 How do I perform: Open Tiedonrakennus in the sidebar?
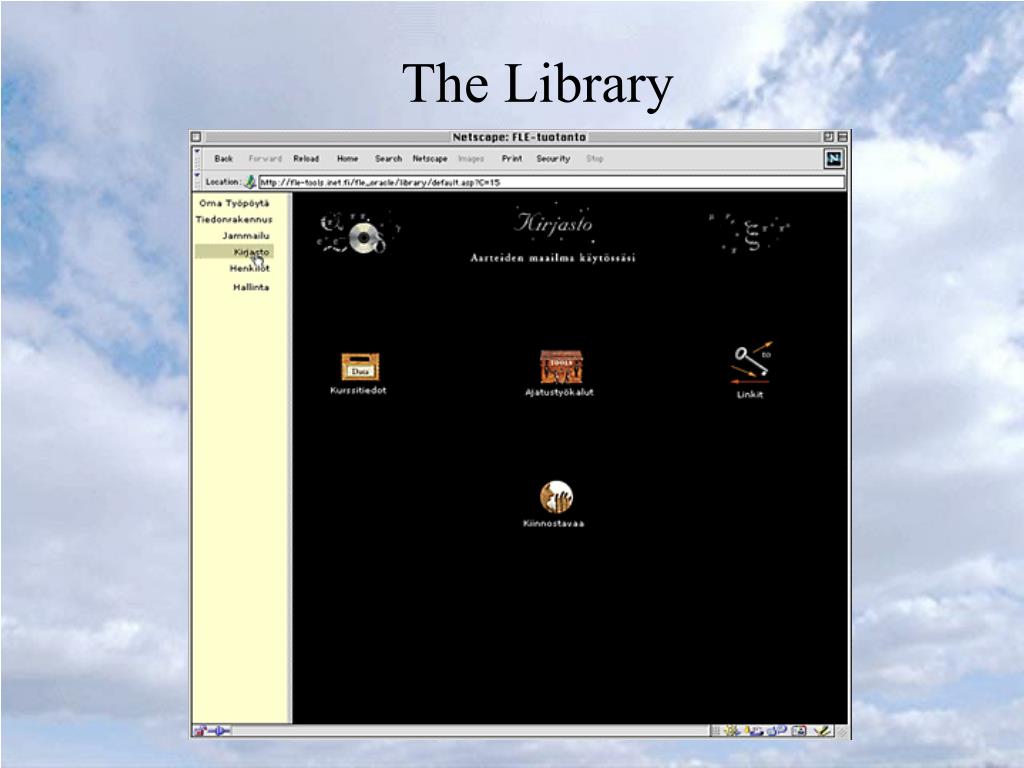coord(234,219)
